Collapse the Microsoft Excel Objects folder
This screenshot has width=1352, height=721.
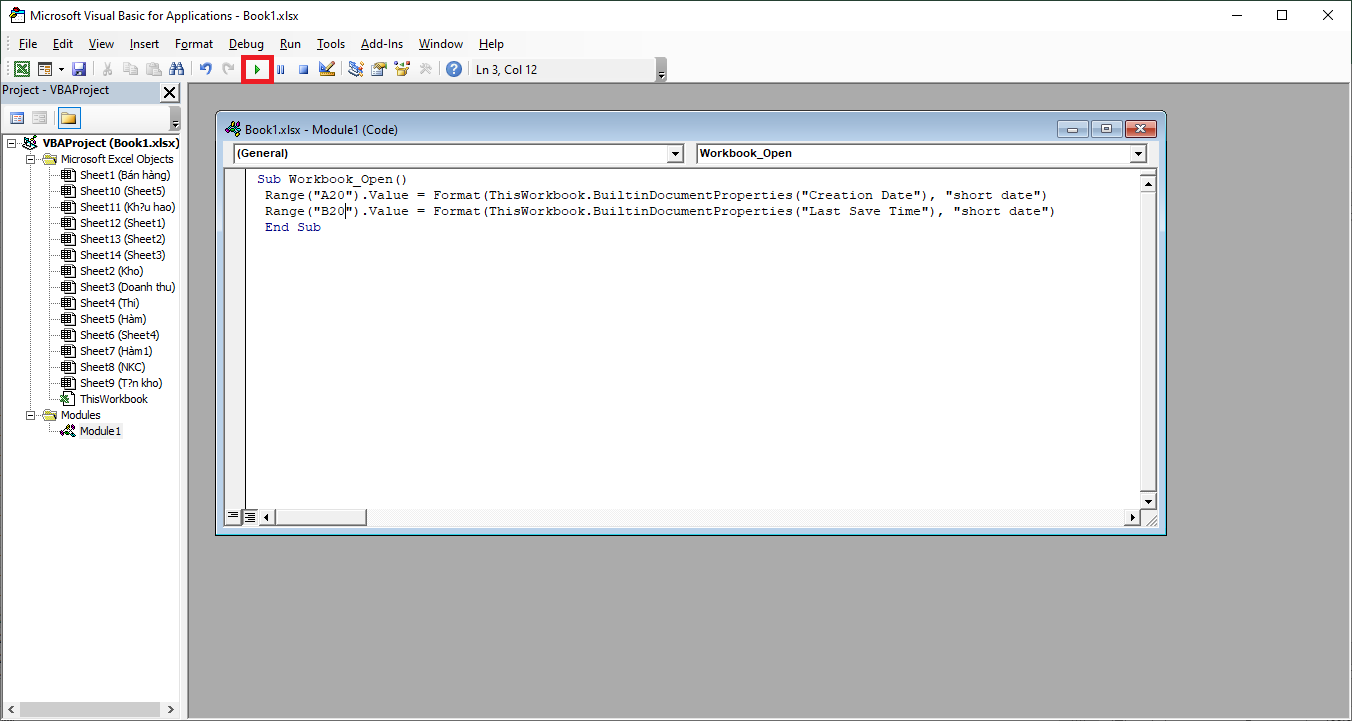(x=30, y=159)
